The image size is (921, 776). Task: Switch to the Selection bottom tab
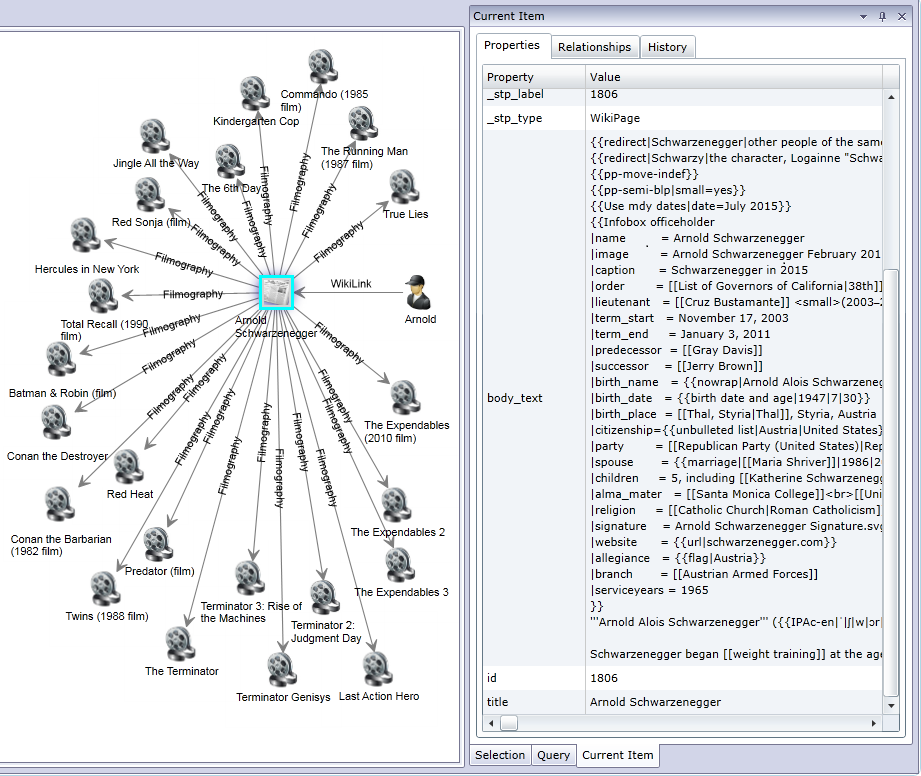tap(500, 755)
